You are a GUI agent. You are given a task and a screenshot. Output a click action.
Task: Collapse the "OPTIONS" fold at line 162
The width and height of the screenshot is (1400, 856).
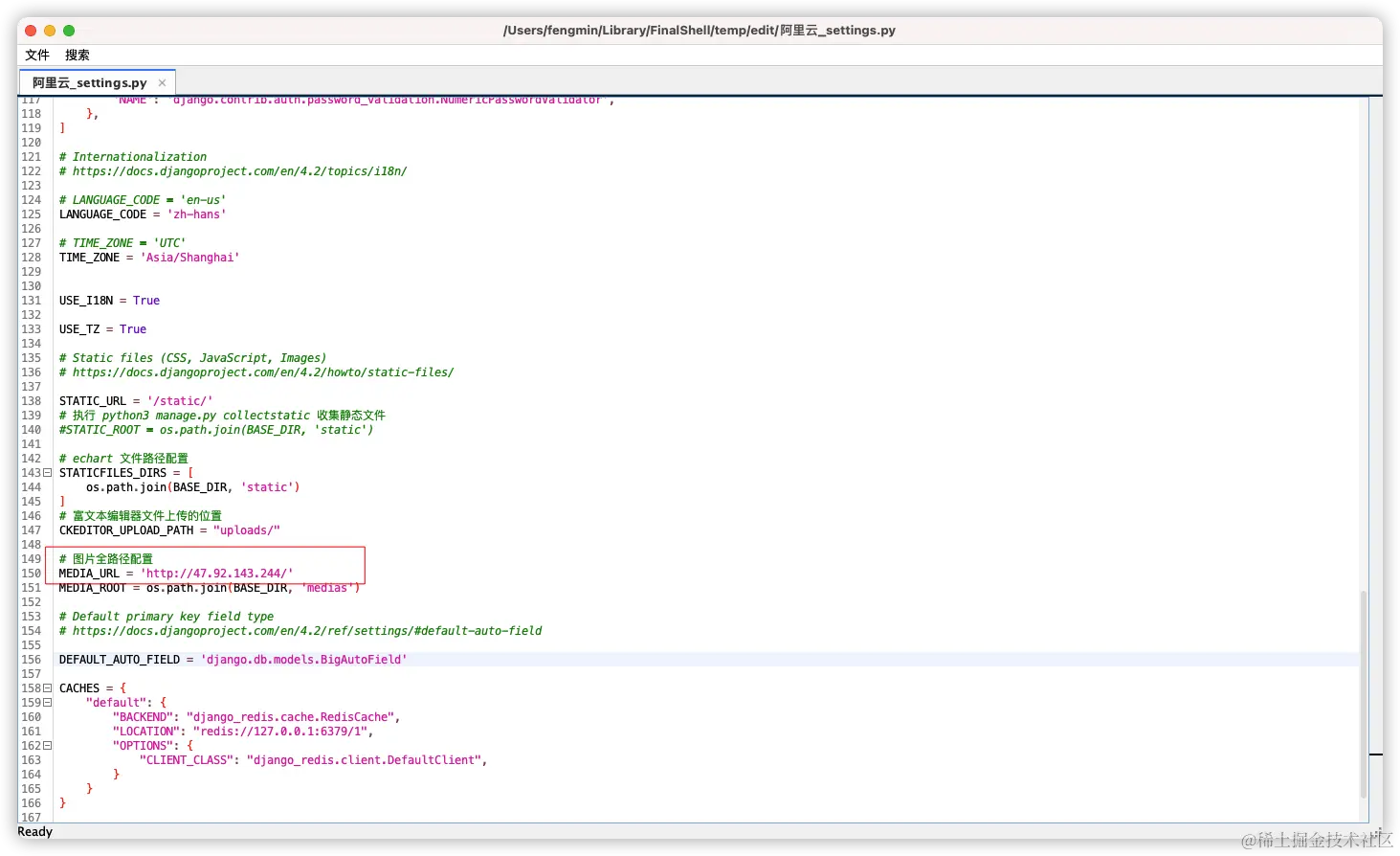(x=47, y=746)
